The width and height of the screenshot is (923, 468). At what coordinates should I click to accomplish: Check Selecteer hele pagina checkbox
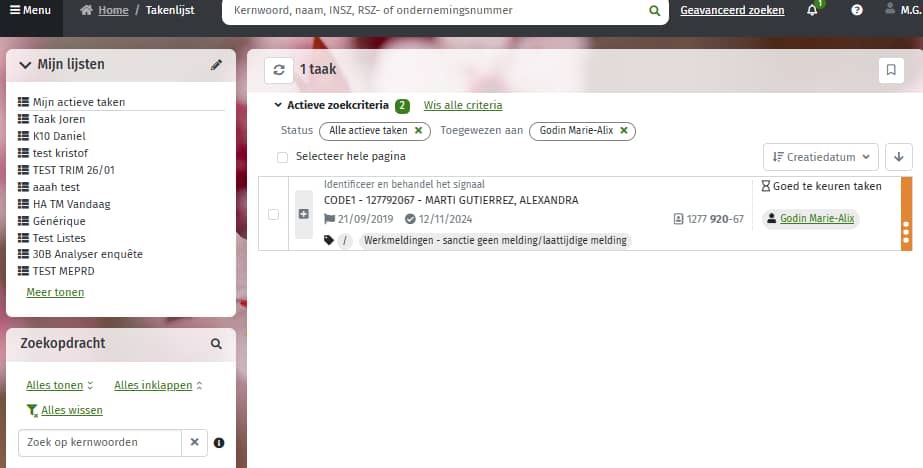point(283,157)
